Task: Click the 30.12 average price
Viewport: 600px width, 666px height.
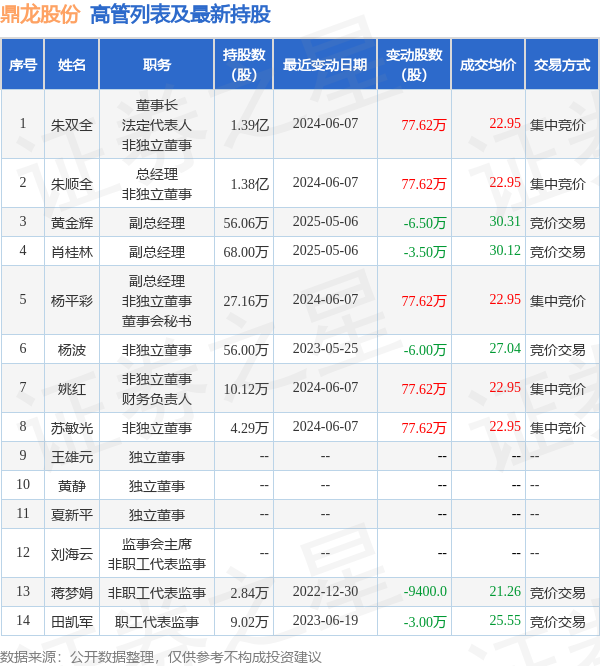Action: click(505, 250)
